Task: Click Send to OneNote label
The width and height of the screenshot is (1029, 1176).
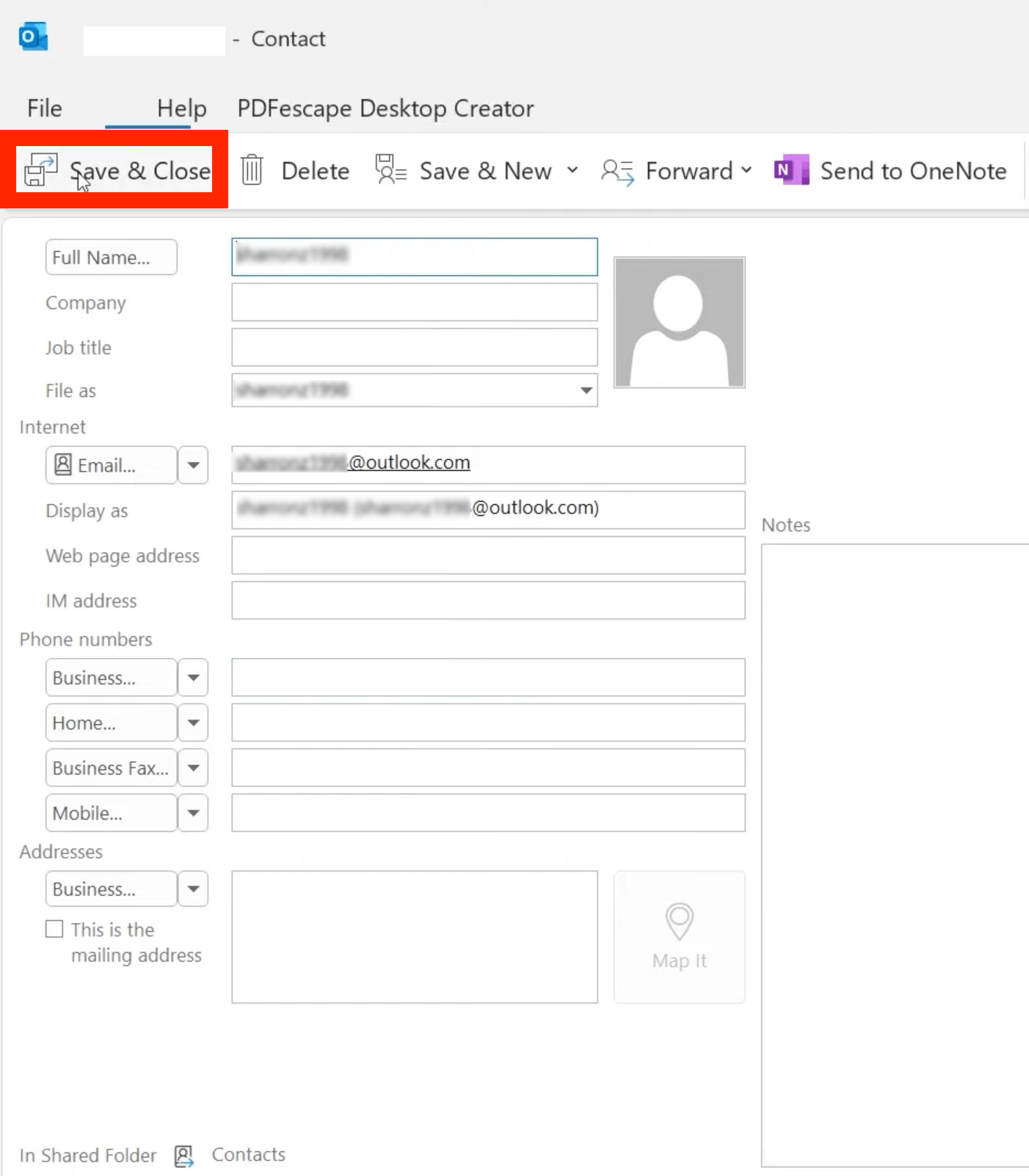Action: [913, 171]
